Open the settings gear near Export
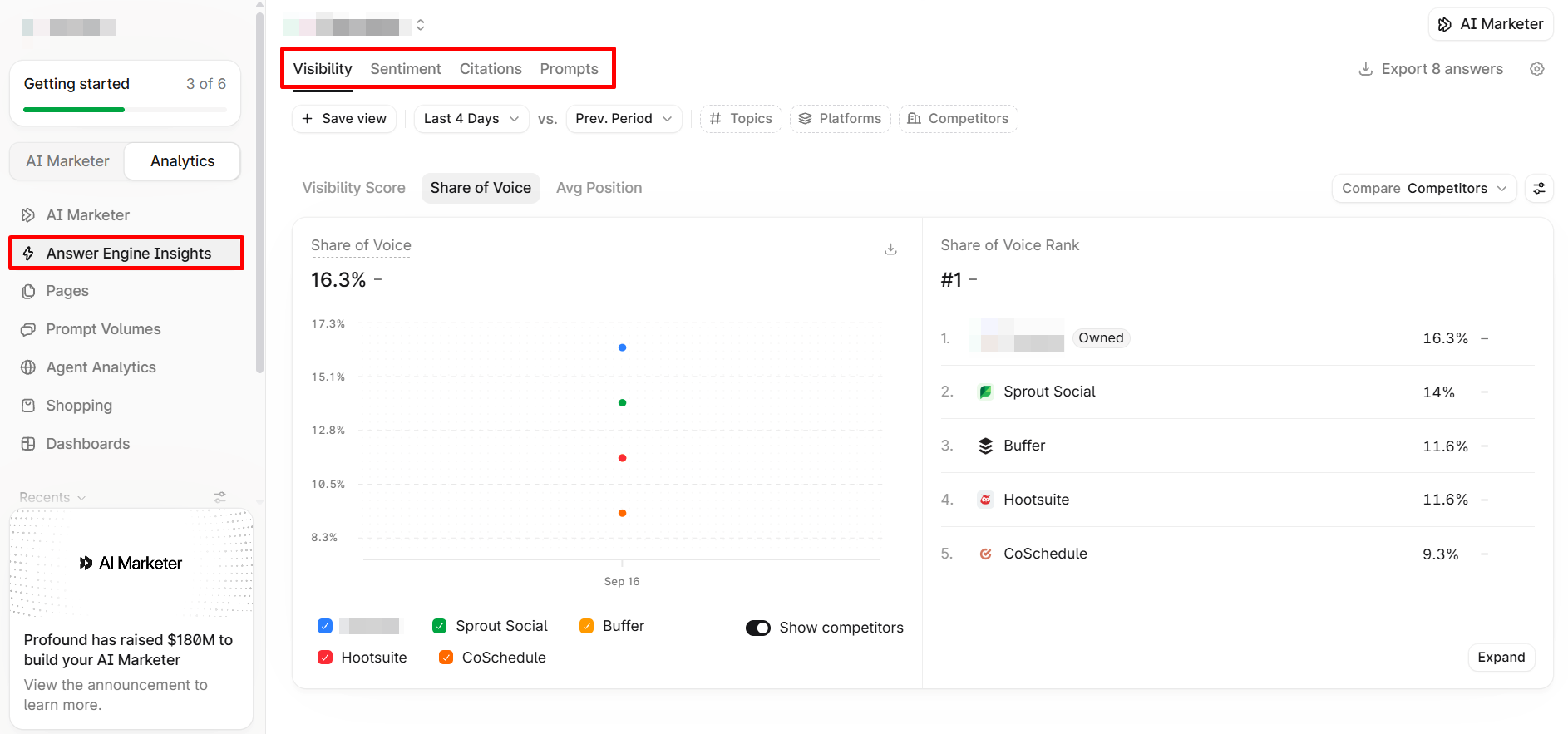1568x734 pixels. pos(1537,69)
